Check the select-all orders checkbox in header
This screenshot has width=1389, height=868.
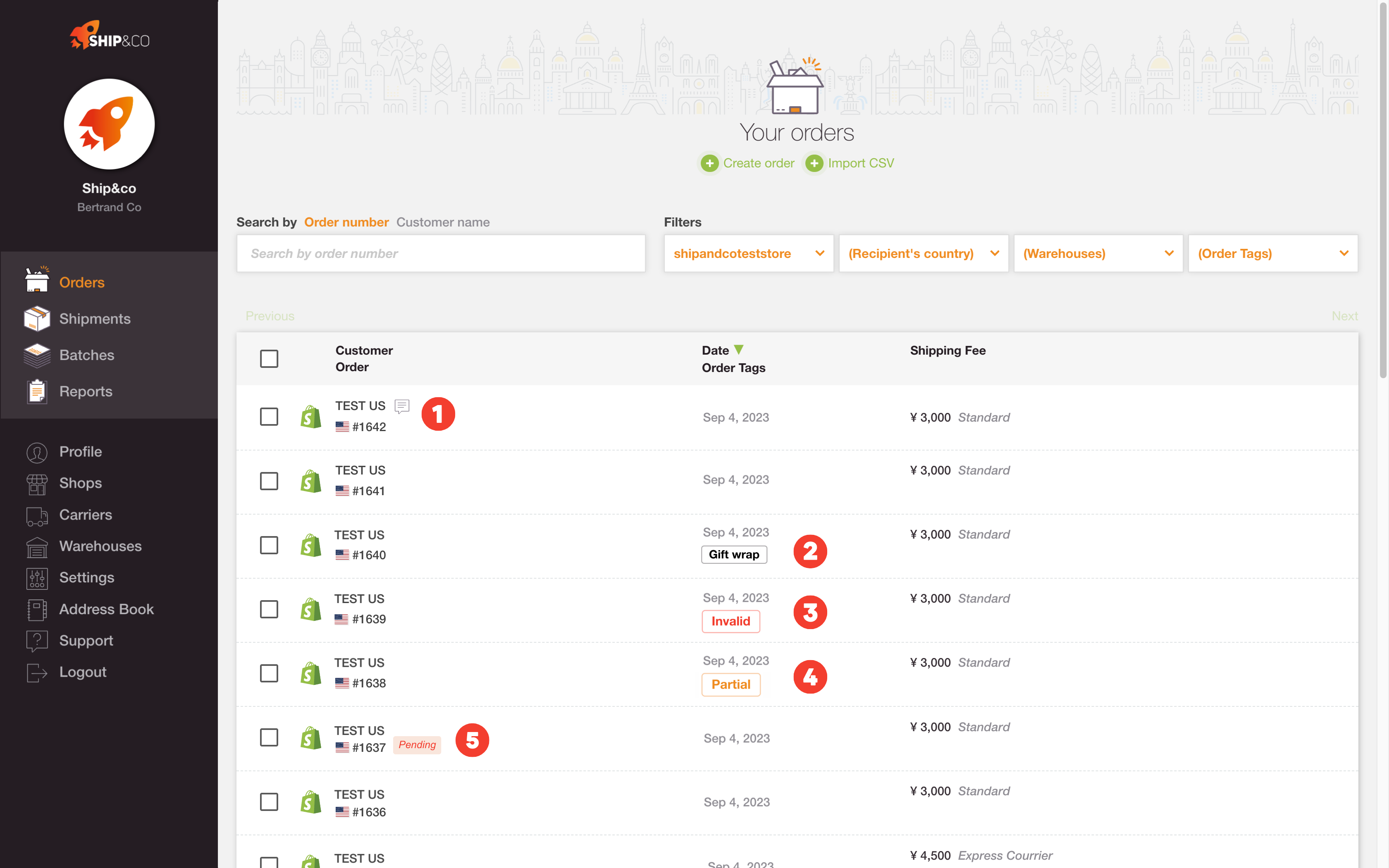[269, 359]
